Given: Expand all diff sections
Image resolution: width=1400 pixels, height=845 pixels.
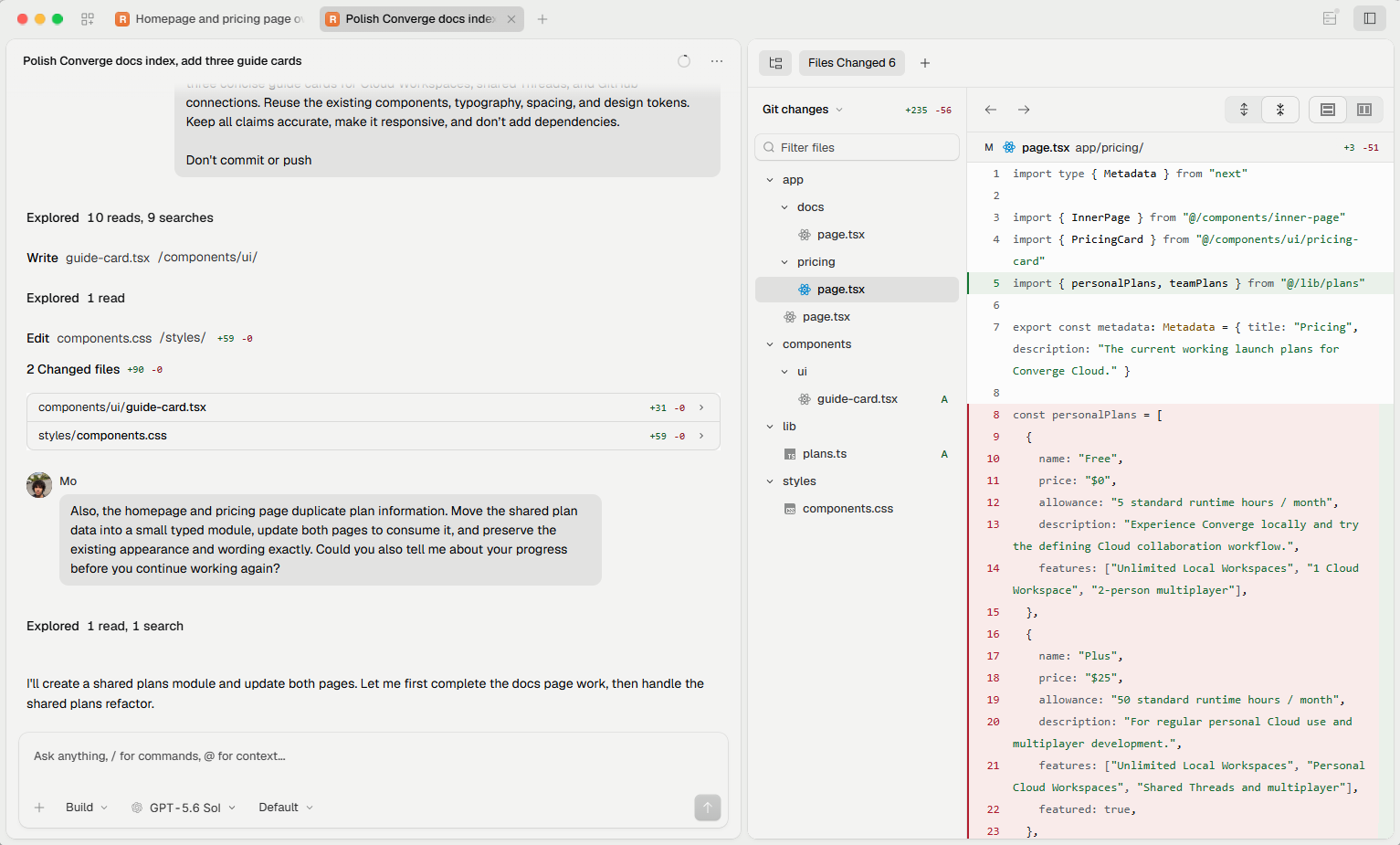Looking at the screenshot, I should coord(1244,110).
